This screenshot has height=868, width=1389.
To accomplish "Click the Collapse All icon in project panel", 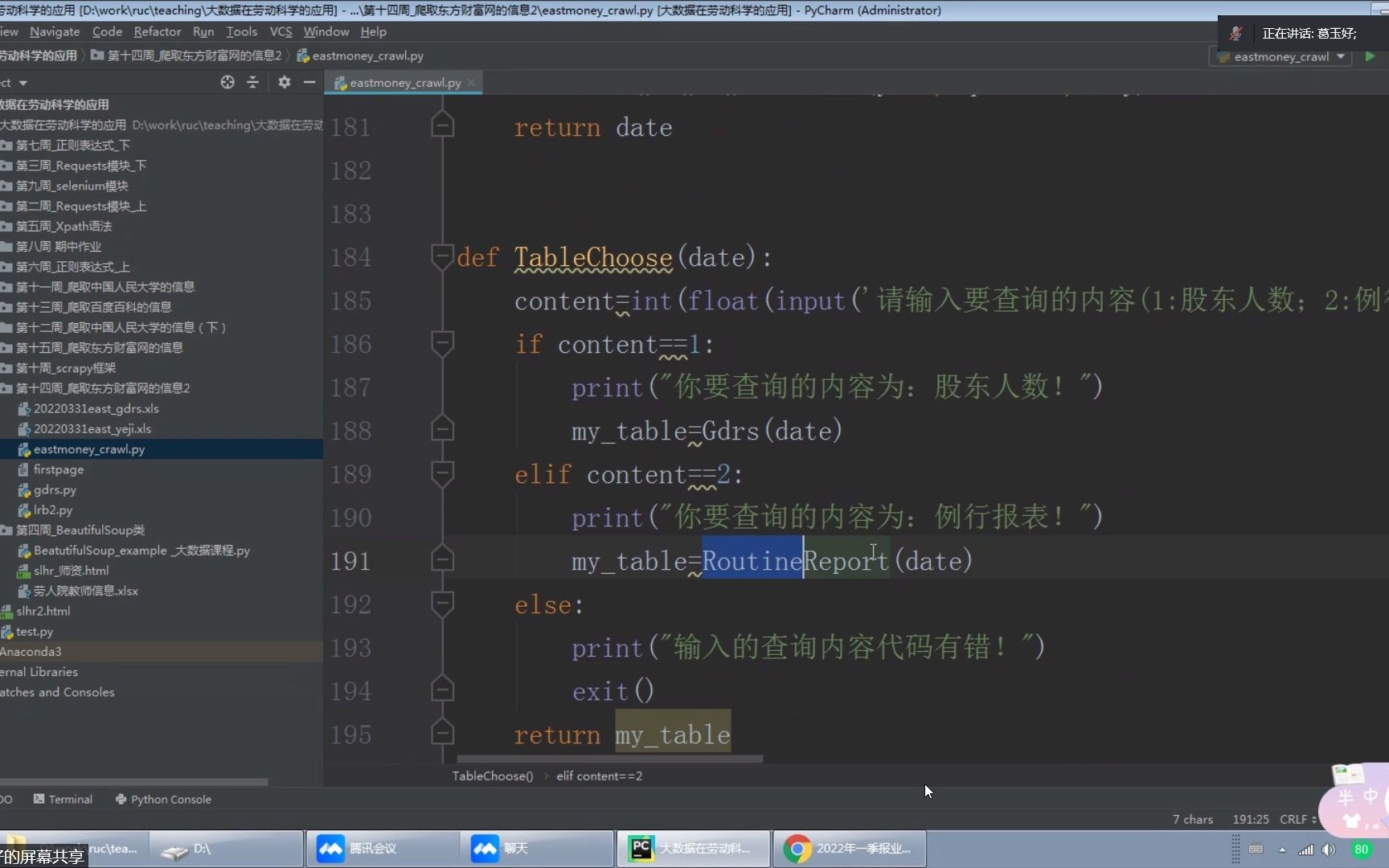I will coord(252,82).
